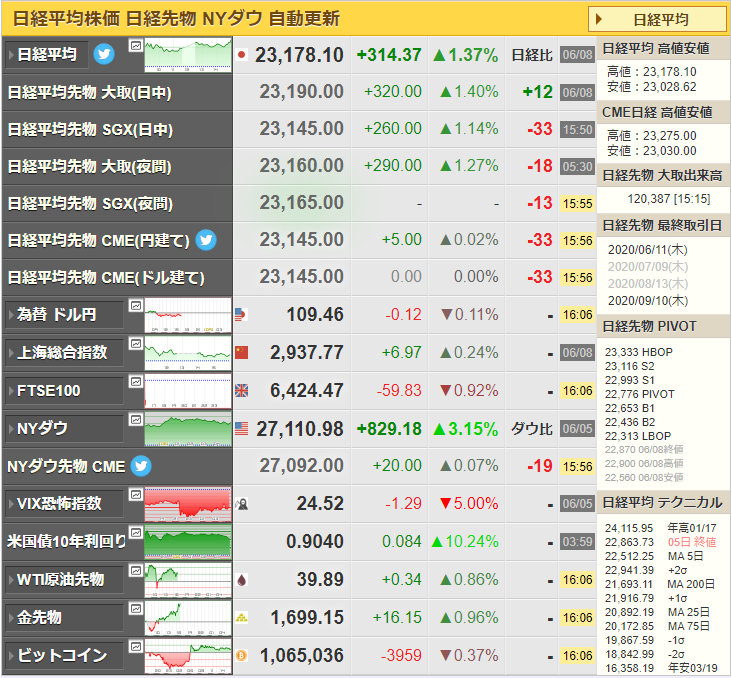The height and width of the screenshot is (678, 731).
Task: Select 2020/06/11(木) final trading date
Action: tap(648, 250)
